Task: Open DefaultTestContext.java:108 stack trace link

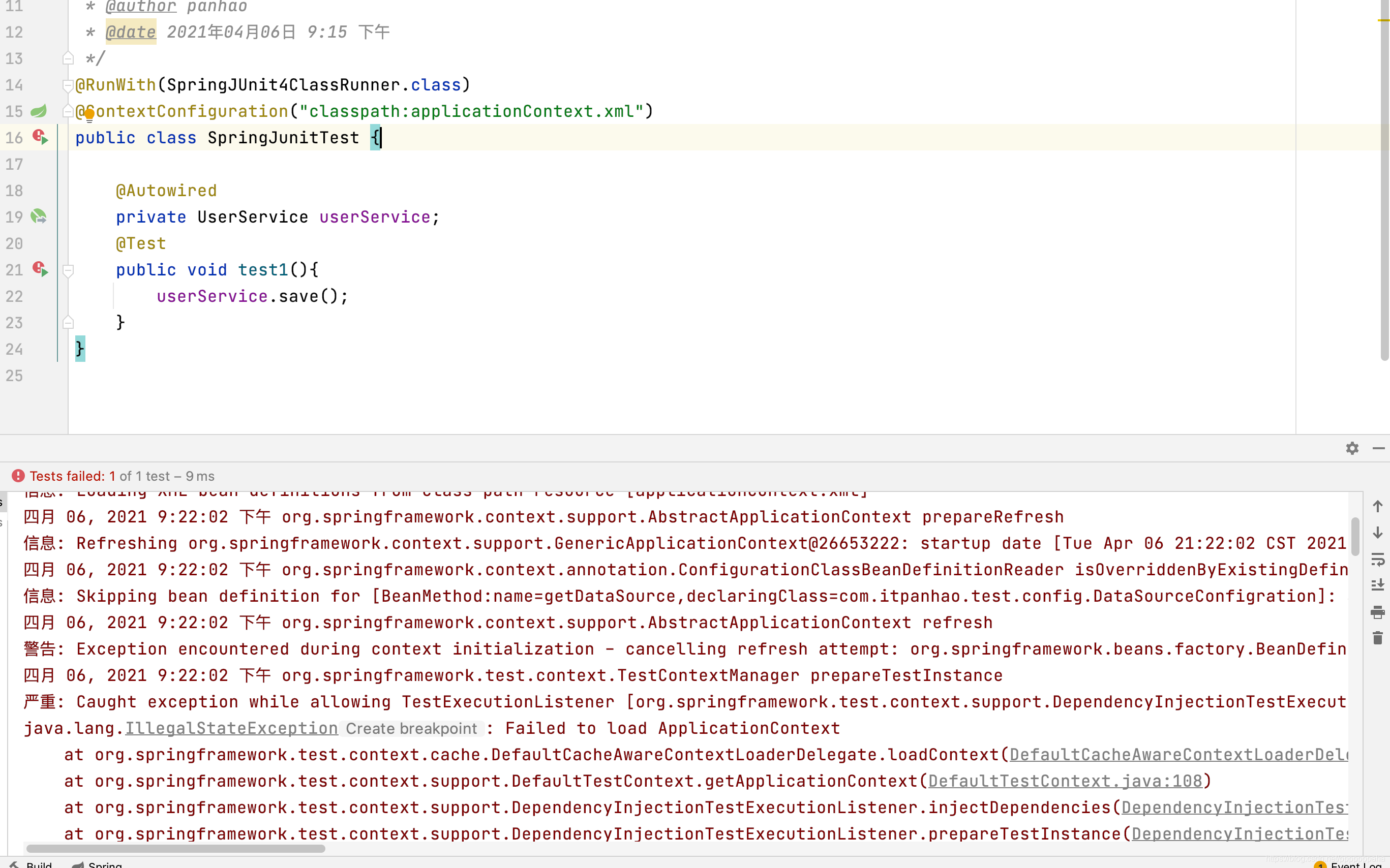Action: click(1065, 781)
